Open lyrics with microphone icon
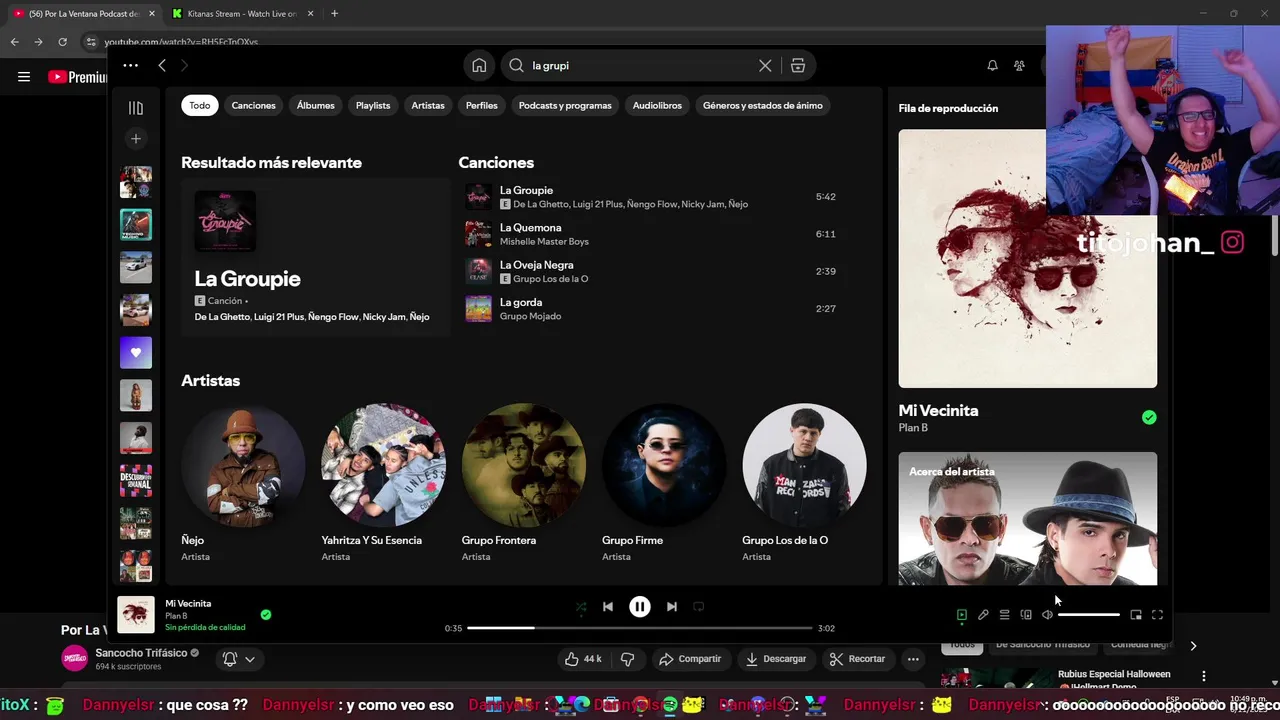 (983, 615)
